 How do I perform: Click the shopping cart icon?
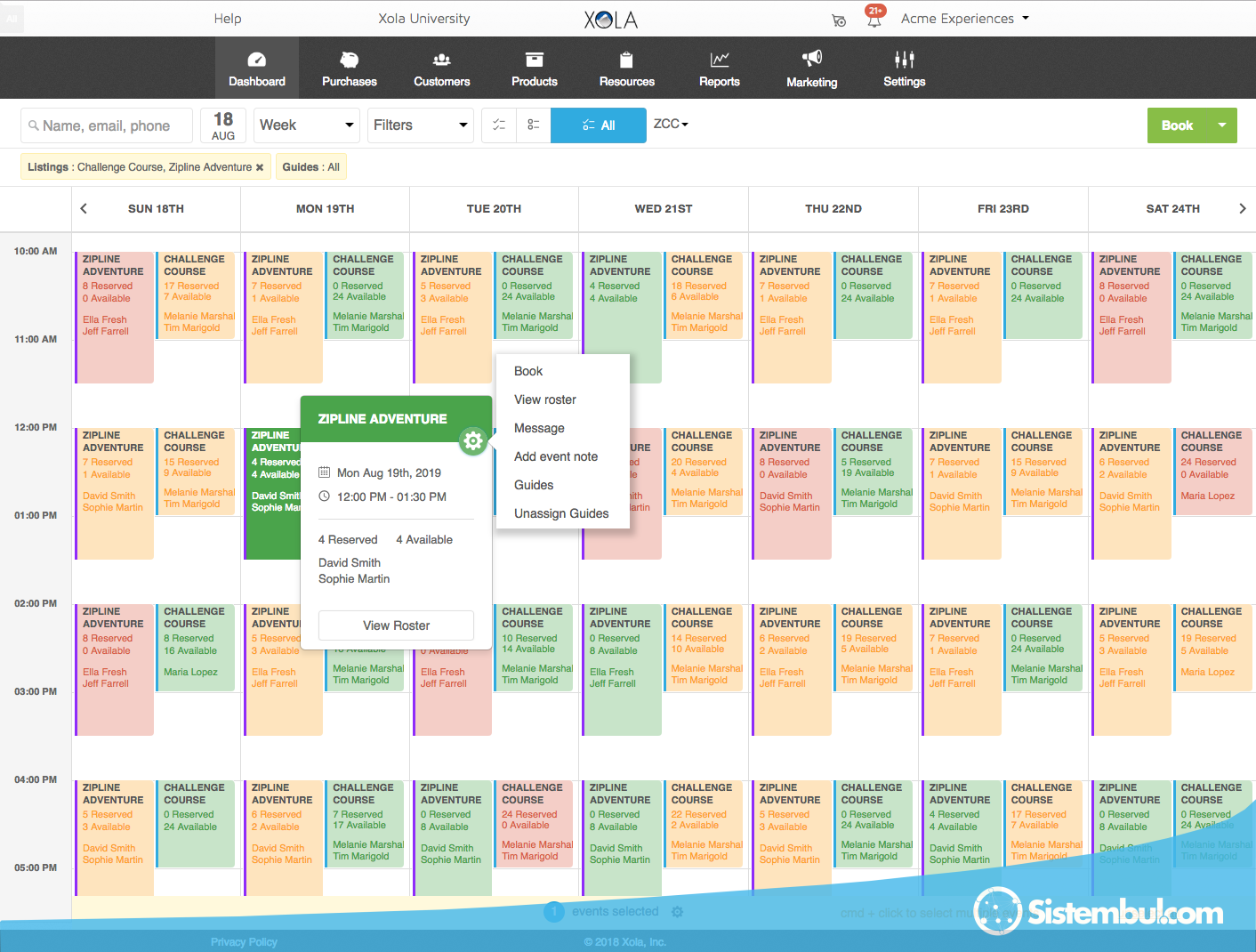839,20
